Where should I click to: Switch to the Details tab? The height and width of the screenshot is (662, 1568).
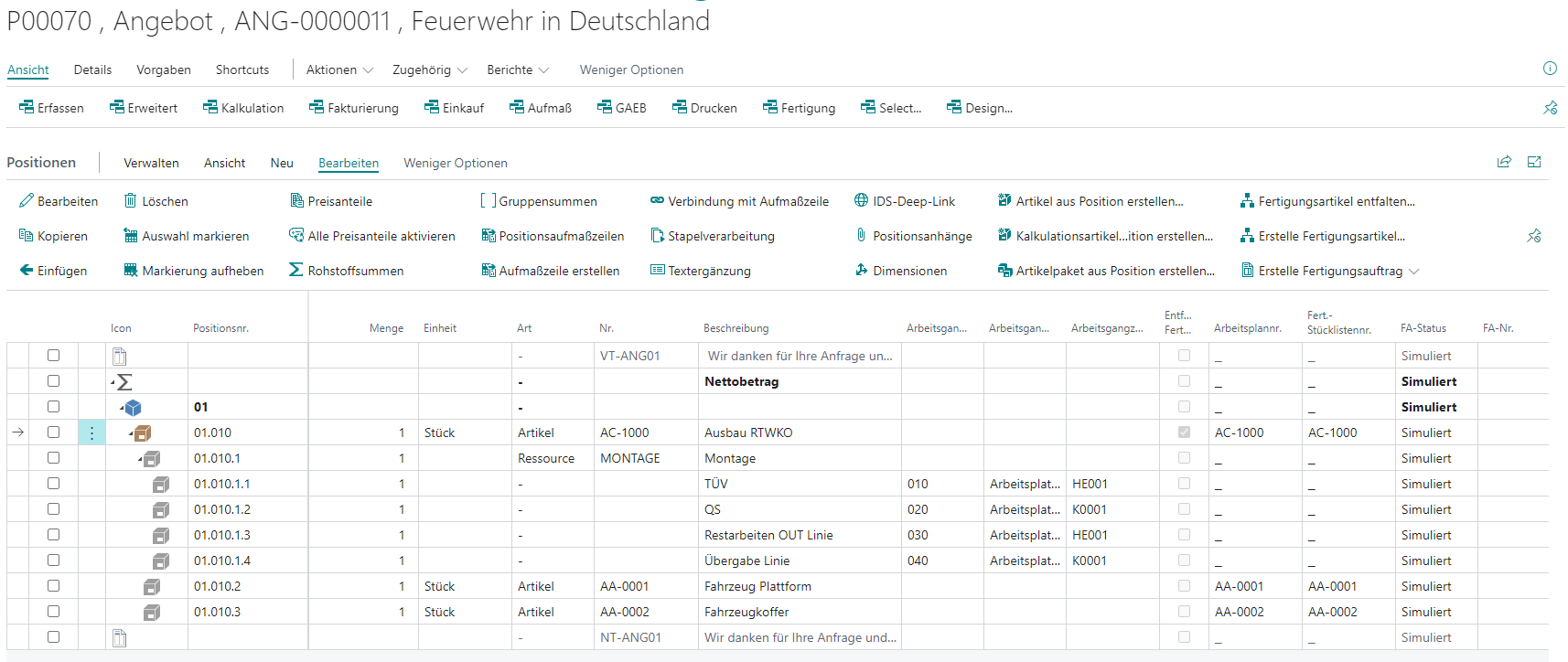[92, 69]
